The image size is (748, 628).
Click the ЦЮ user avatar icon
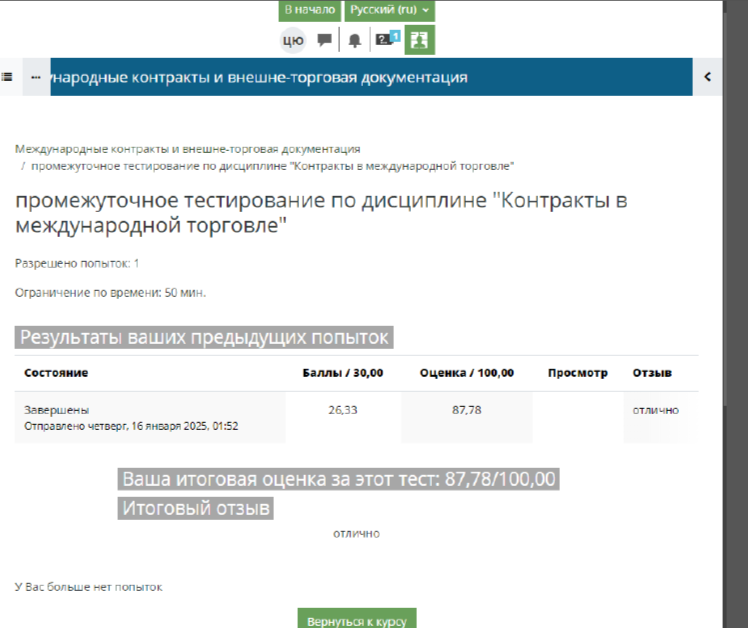[x=293, y=40]
